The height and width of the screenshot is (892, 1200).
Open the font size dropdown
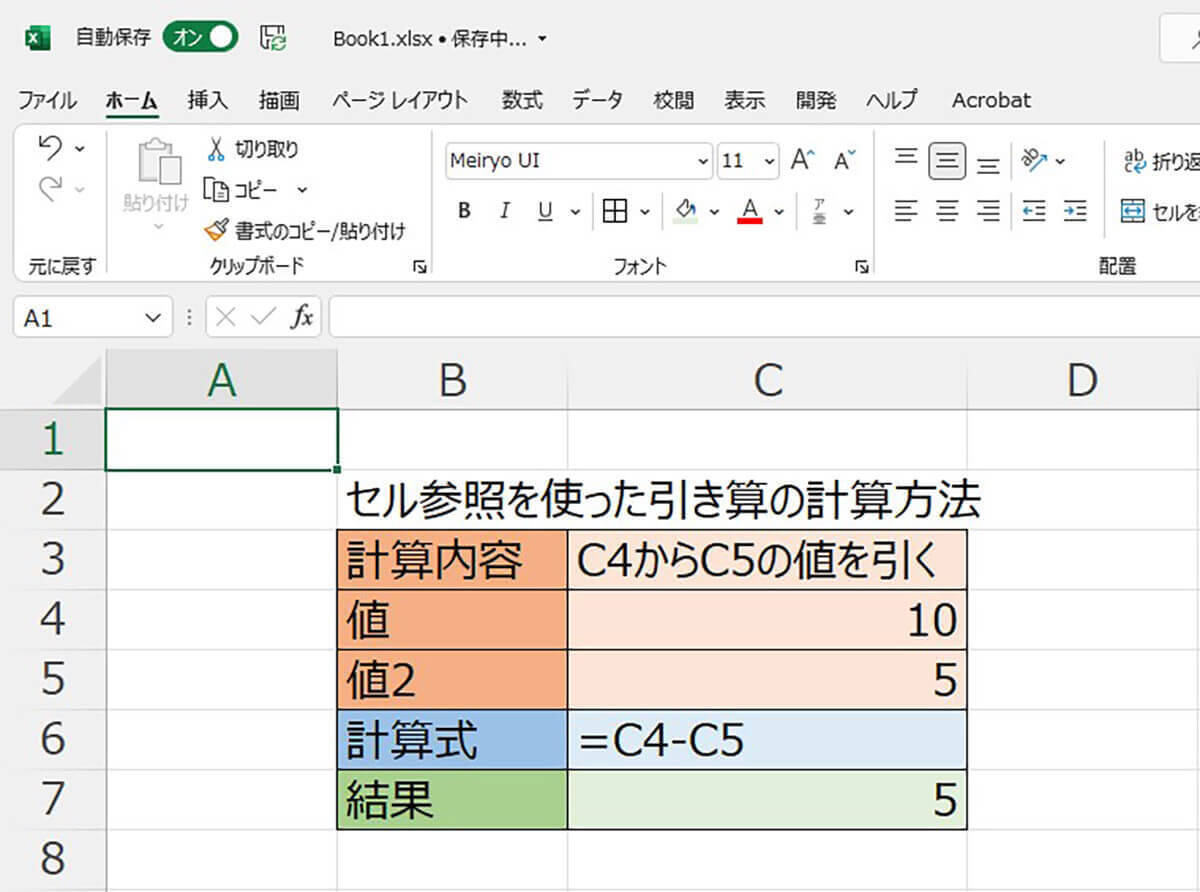pos(769,161)
